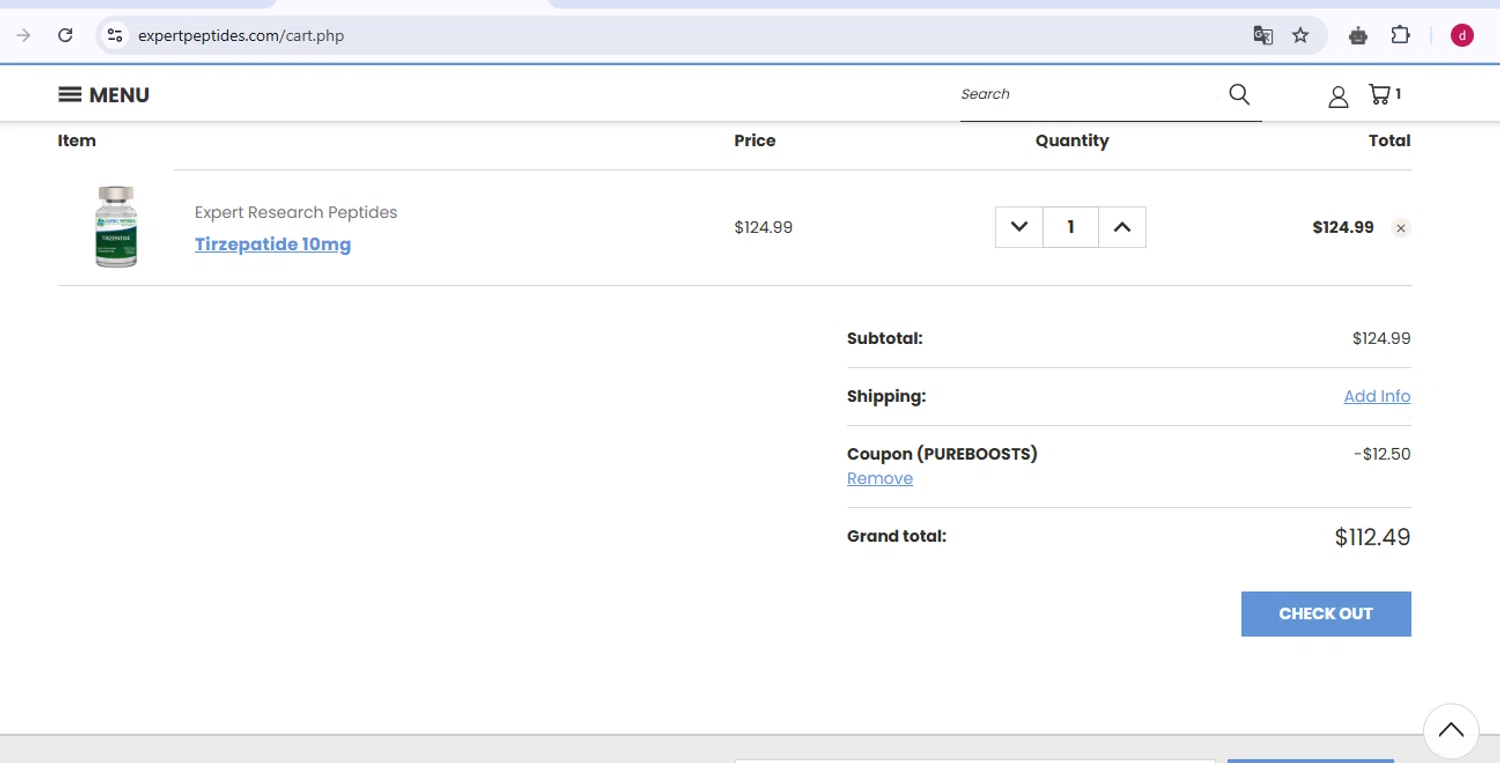Click the search magnifier icon
The height and width of the screenshot is (763, 1500).
pyautogui.click(x=1239, y=94)
